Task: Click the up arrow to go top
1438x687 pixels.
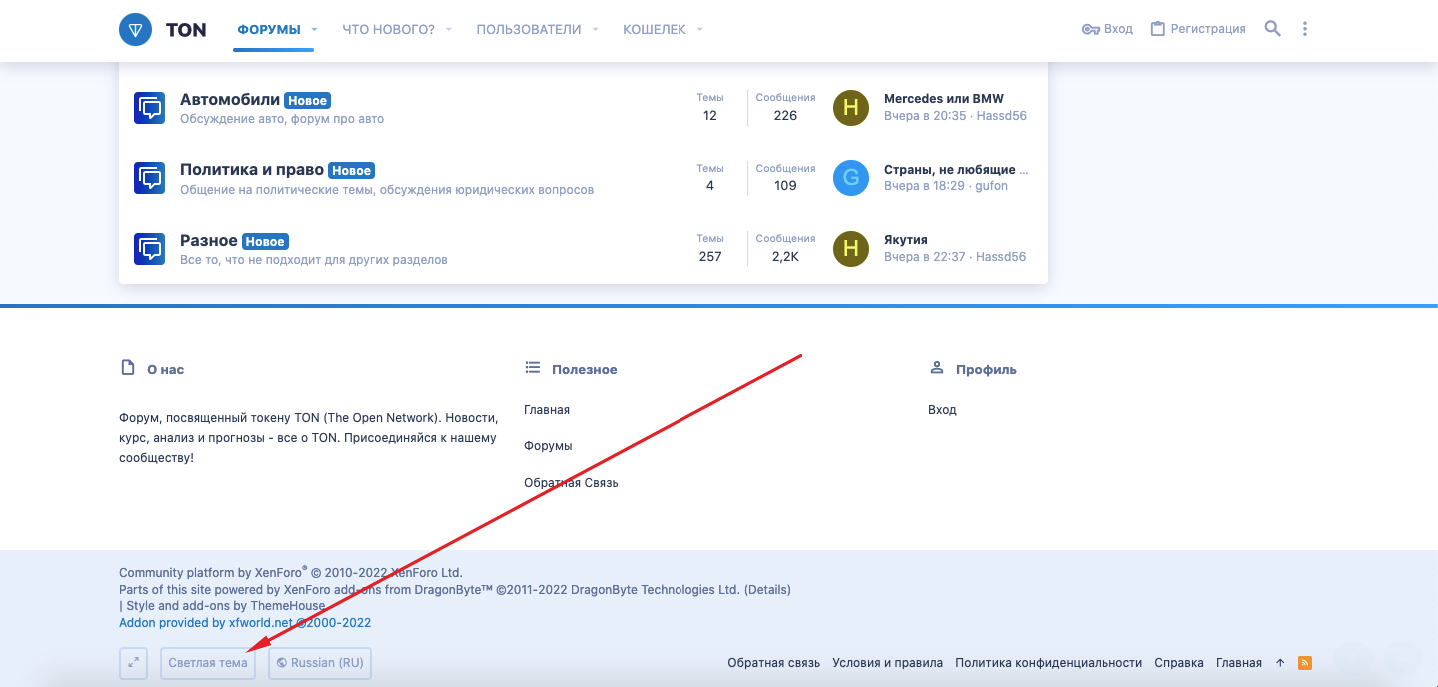Action: [x=1280, y=663]
